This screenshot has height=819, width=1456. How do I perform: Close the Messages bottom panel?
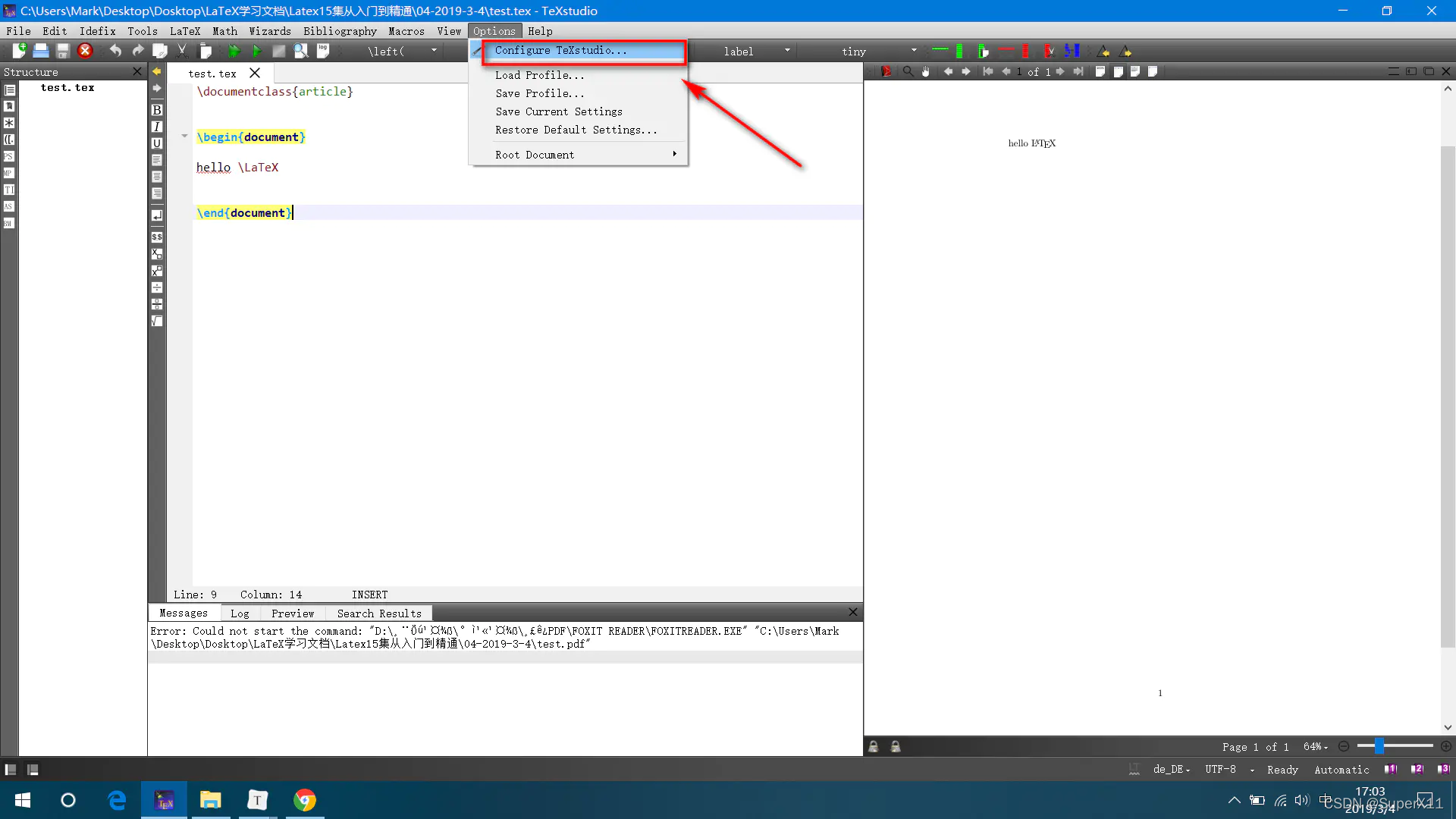(x=853, y=612)
